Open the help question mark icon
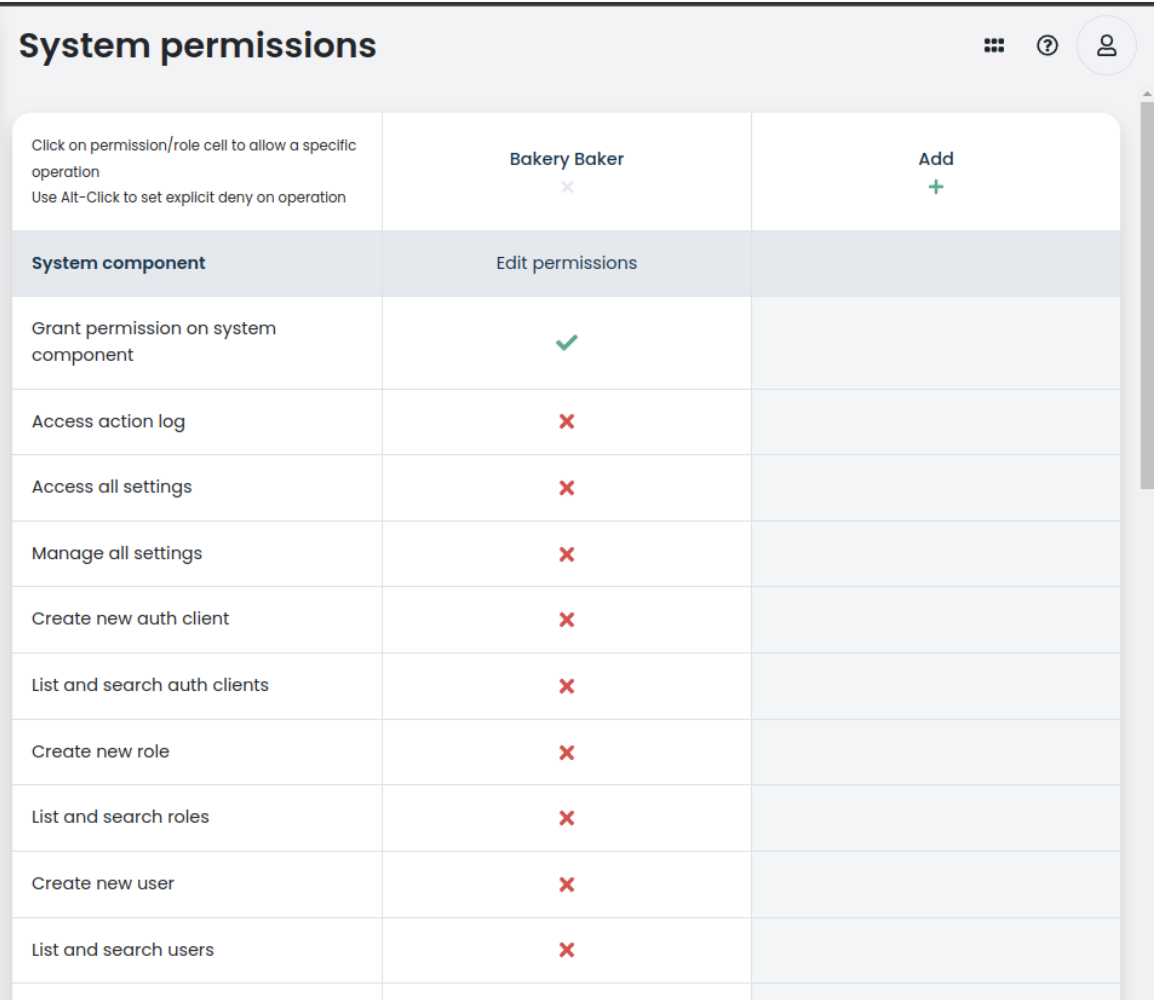The width and height of the screenshot is (1154, 1000). 1047,46
